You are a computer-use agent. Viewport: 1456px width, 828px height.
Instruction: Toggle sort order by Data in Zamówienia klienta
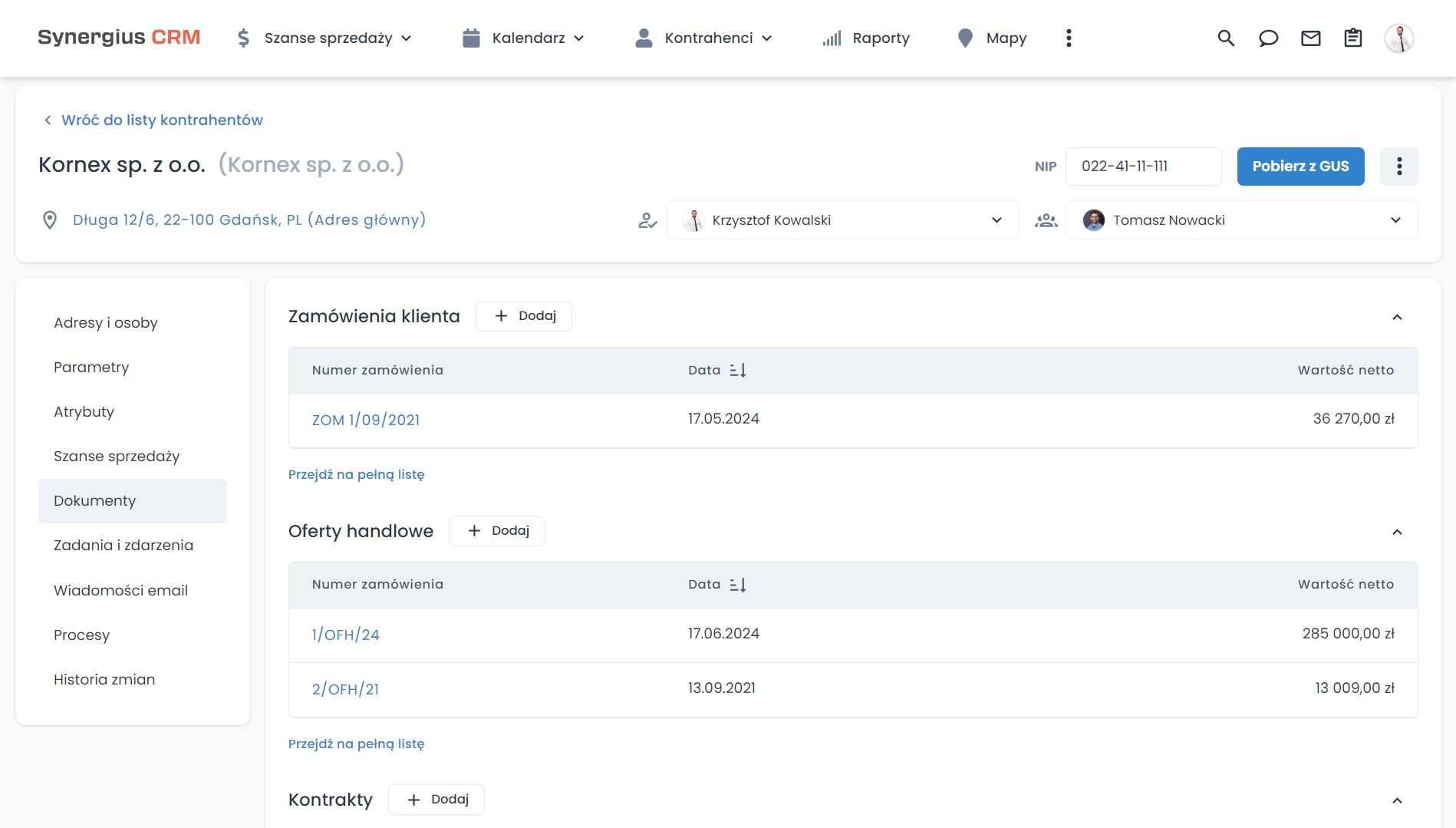(739, 370)
